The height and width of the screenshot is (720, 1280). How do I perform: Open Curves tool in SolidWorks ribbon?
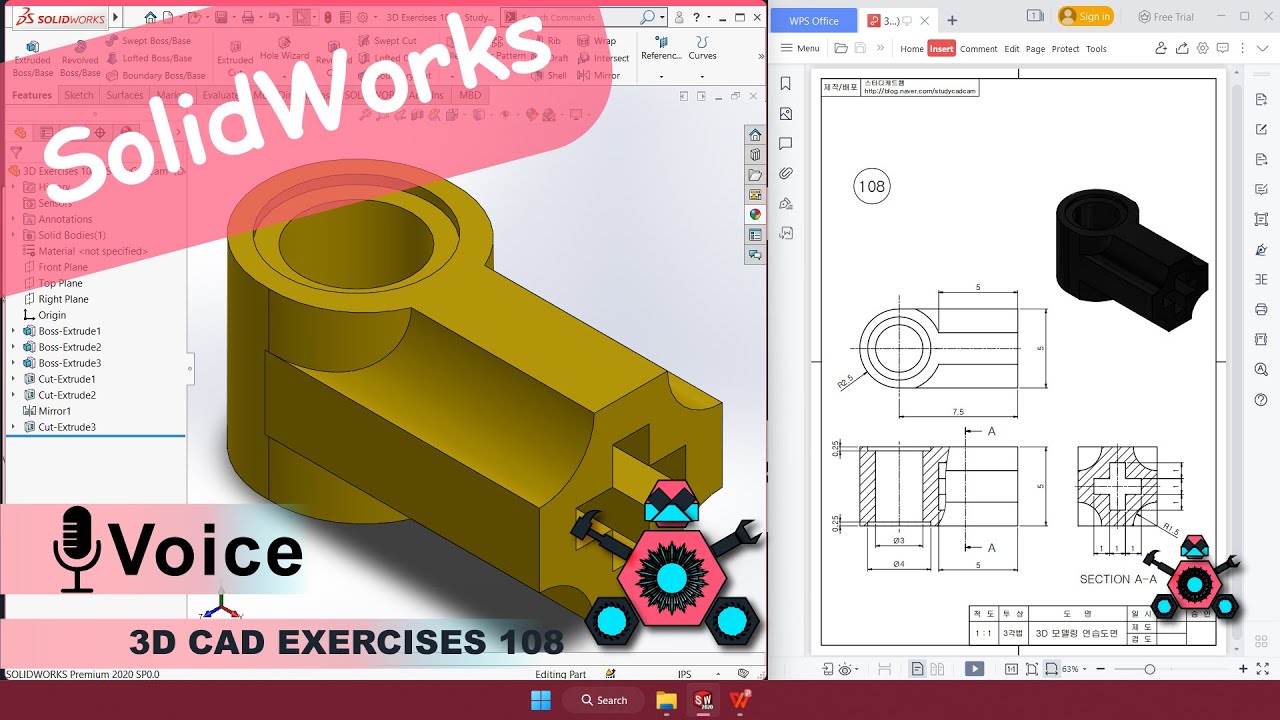[x=702, y=49]
